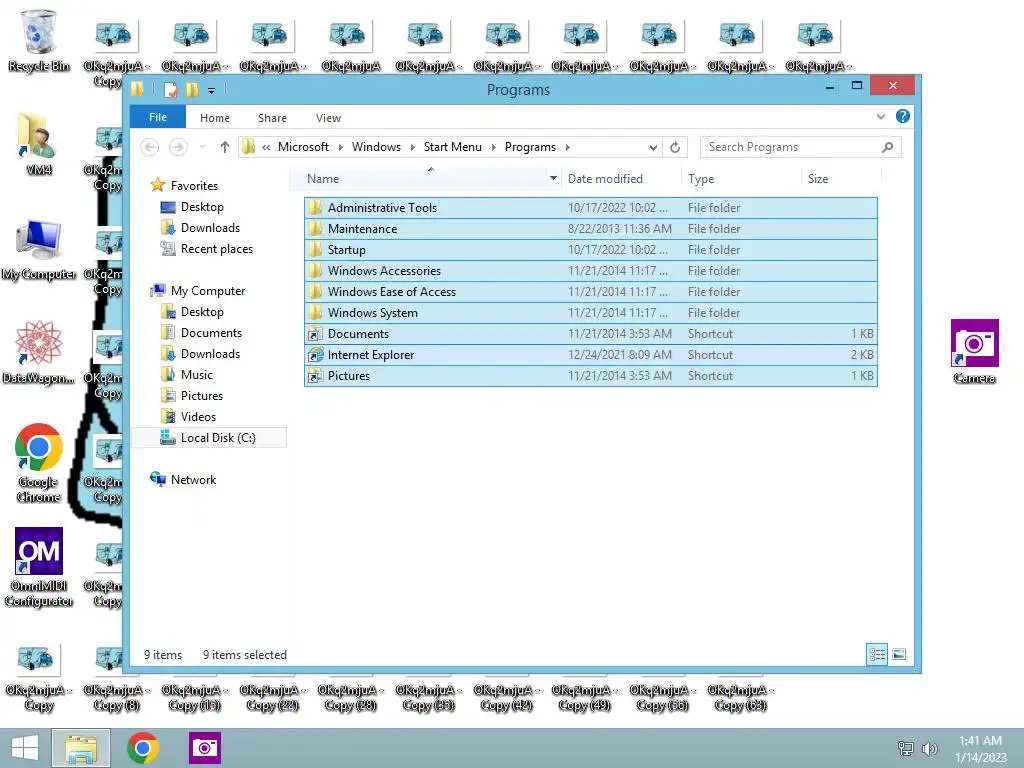Click New Folder quick access toolbar icon

[x=192, y=89]
